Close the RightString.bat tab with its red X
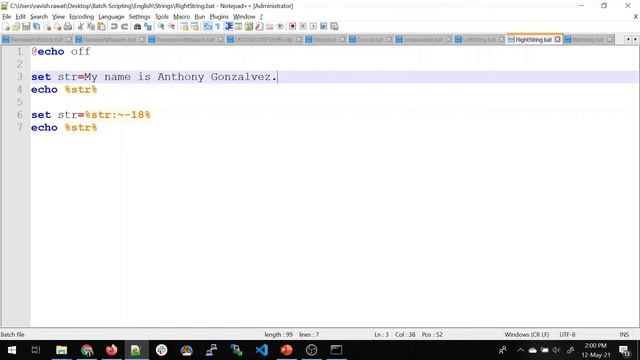The height and width of the screenshot is (360, 640). (x=558, y=40)
